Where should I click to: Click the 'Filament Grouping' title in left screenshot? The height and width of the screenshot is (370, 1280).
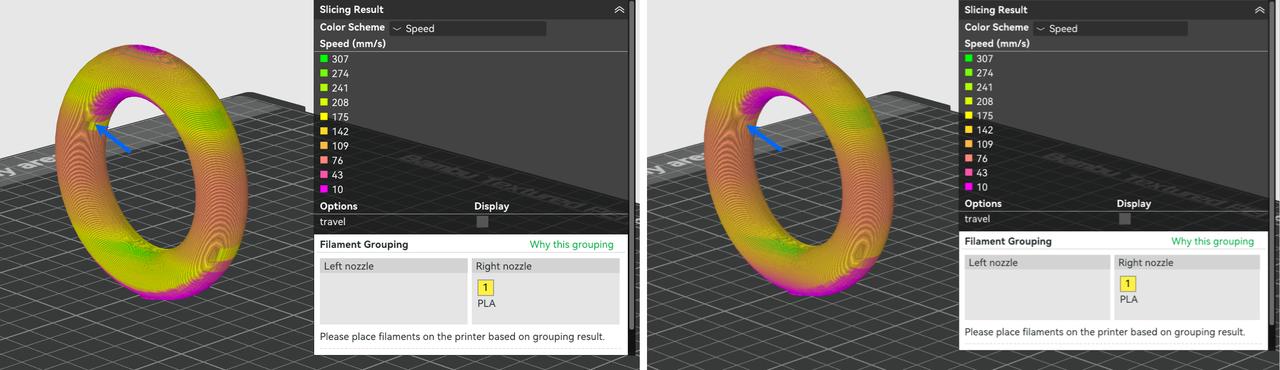coord(364,245)
